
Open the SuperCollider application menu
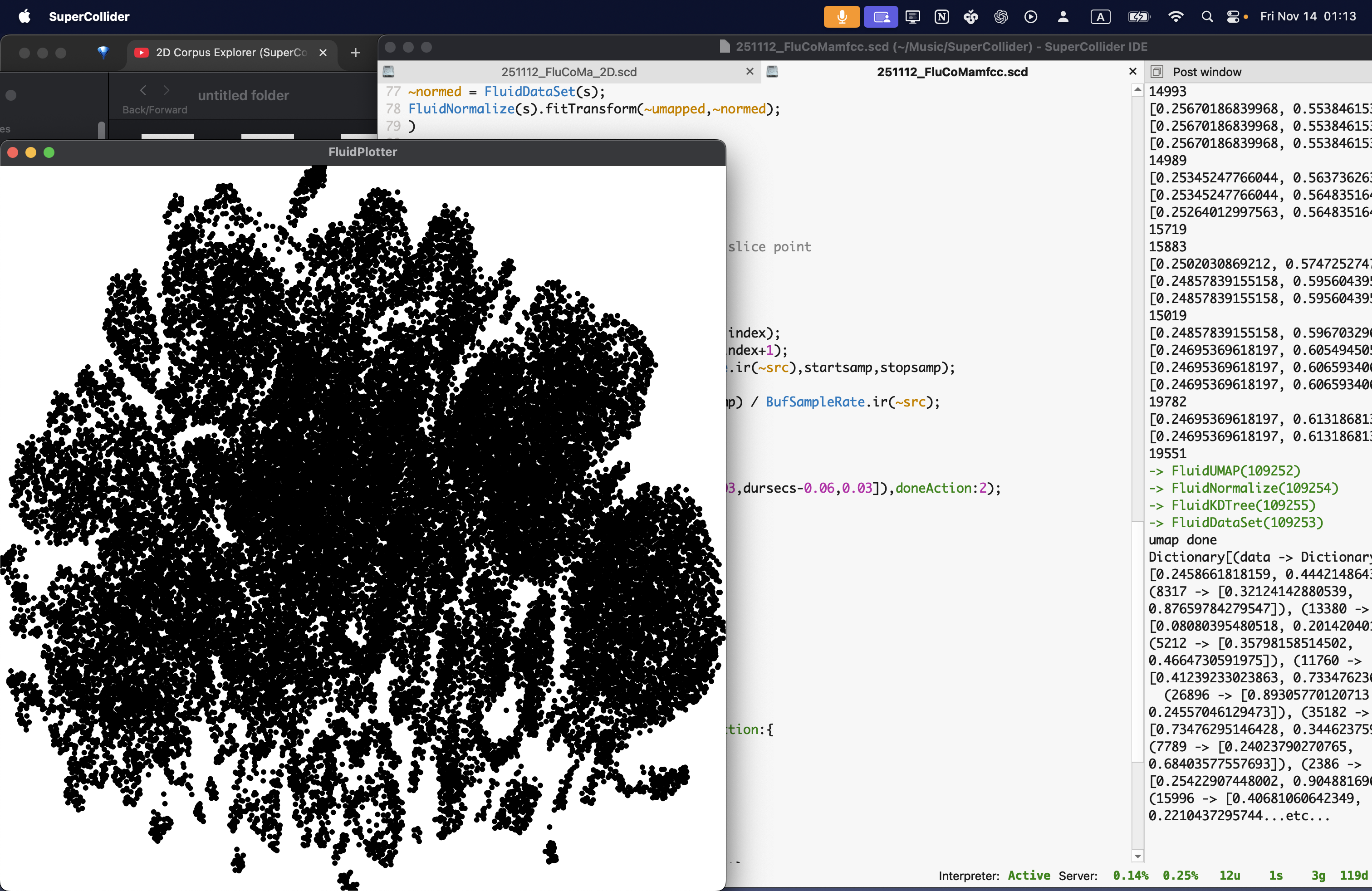pos(89,17)
